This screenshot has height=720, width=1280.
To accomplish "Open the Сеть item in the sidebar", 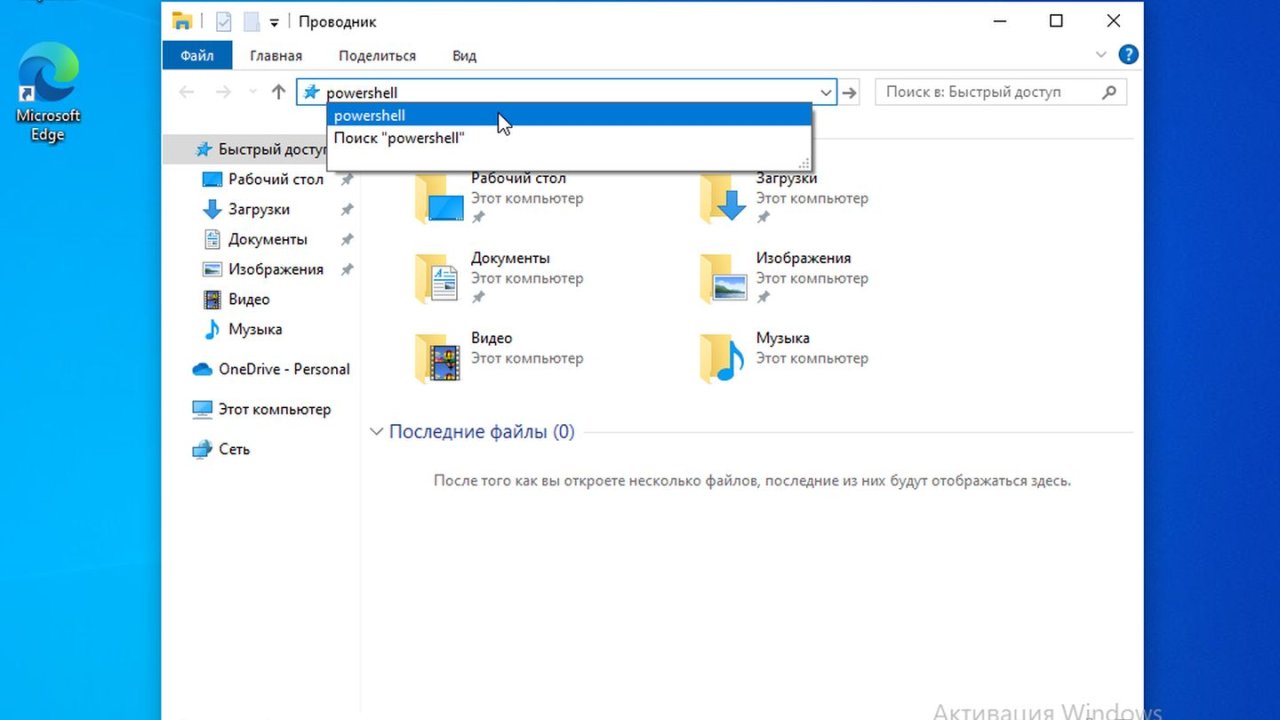I will click(233, 449).
